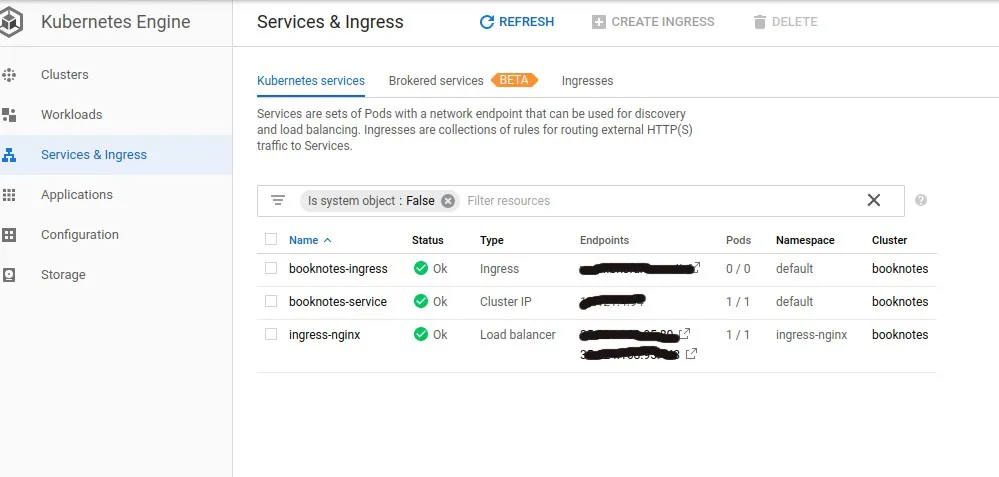
Task: Click the Kubernetes Engine logo icon
Action: (14, 22)
